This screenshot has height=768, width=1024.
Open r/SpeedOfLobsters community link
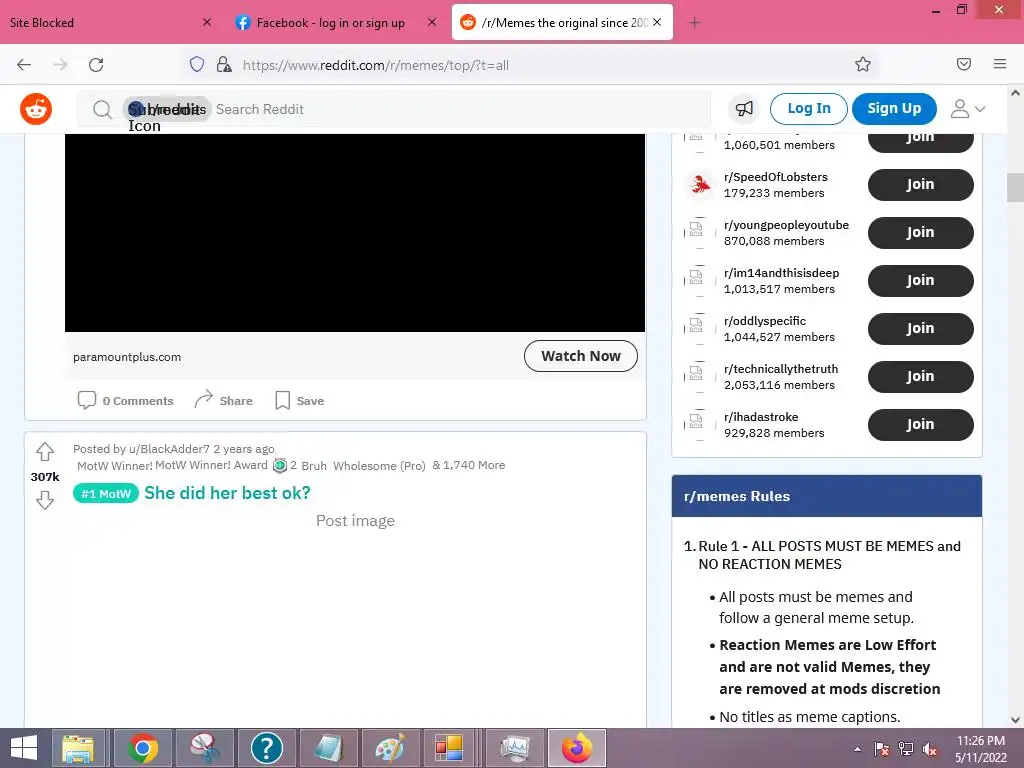(775, 177)
